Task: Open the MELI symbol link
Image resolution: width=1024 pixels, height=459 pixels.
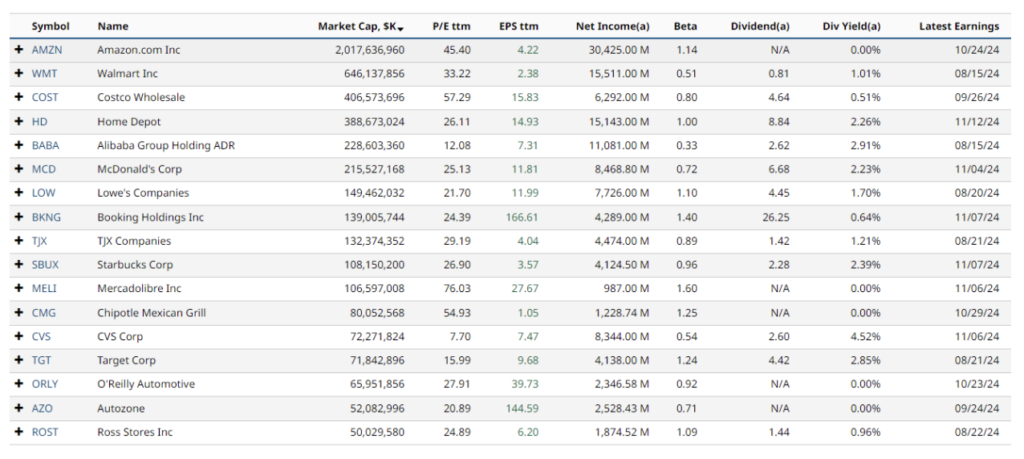Action: click(44, 289)
